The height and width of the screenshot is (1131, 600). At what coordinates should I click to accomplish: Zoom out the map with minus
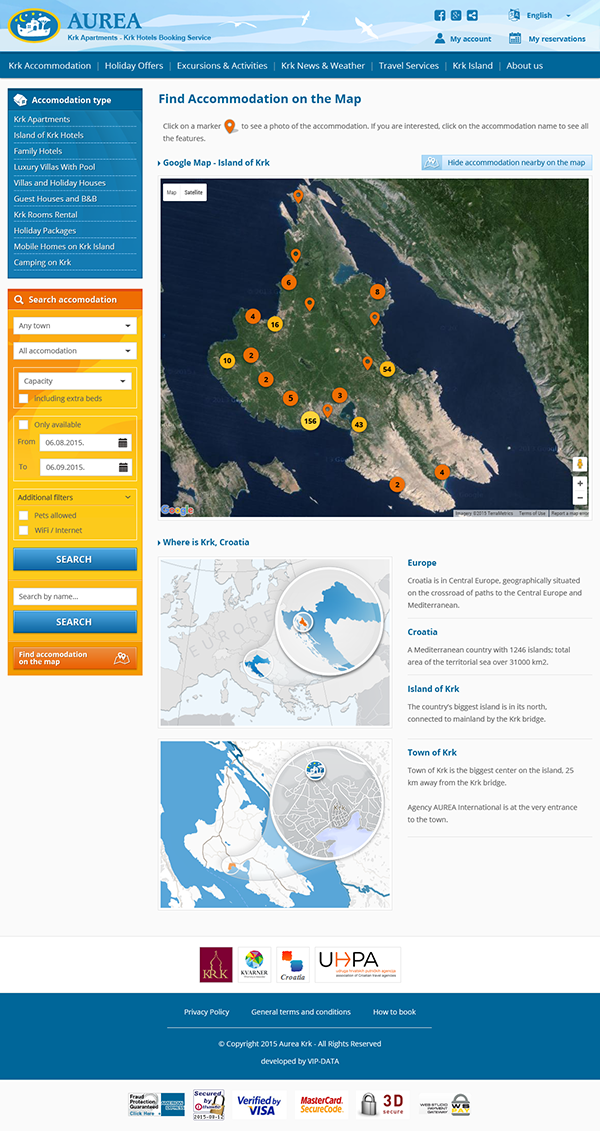tap(580, 498)
